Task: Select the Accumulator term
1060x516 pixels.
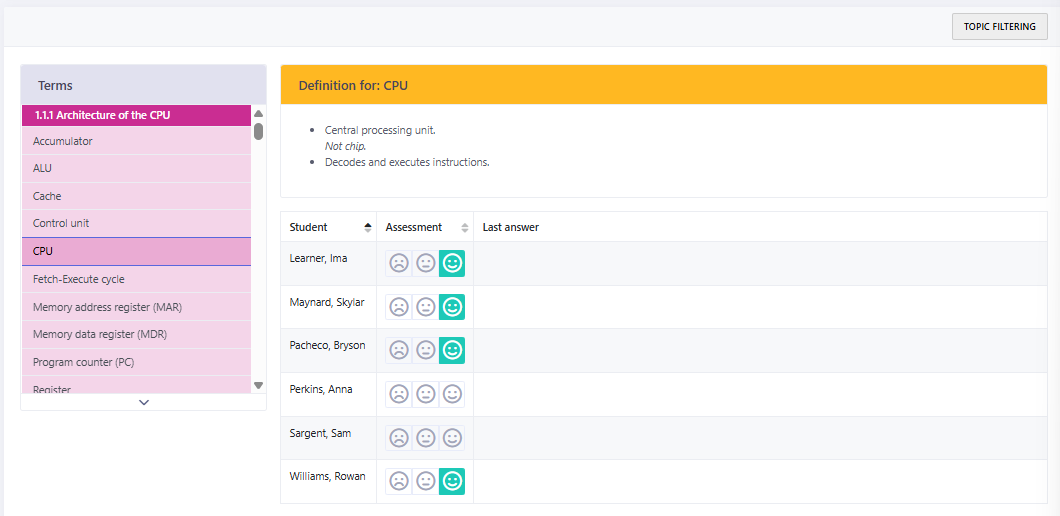Action: pos(136,142)
